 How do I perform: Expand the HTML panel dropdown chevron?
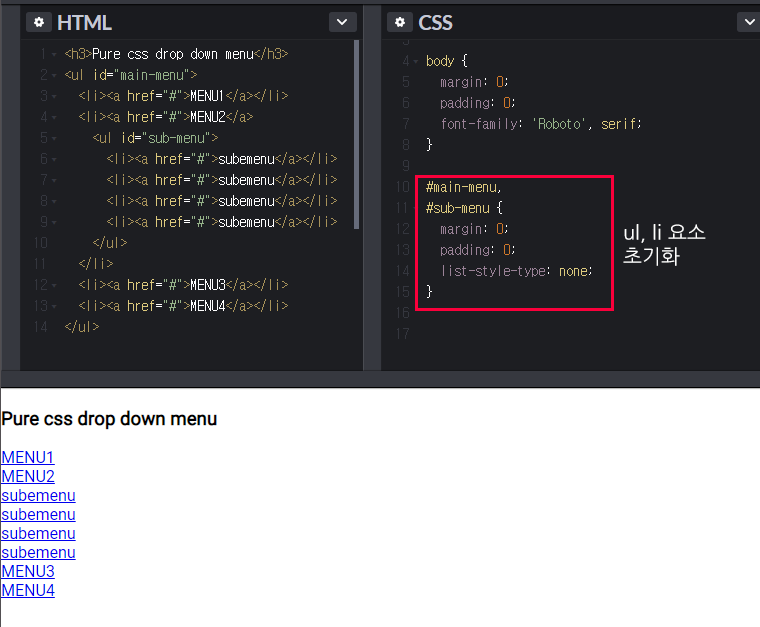pos(342,22)
